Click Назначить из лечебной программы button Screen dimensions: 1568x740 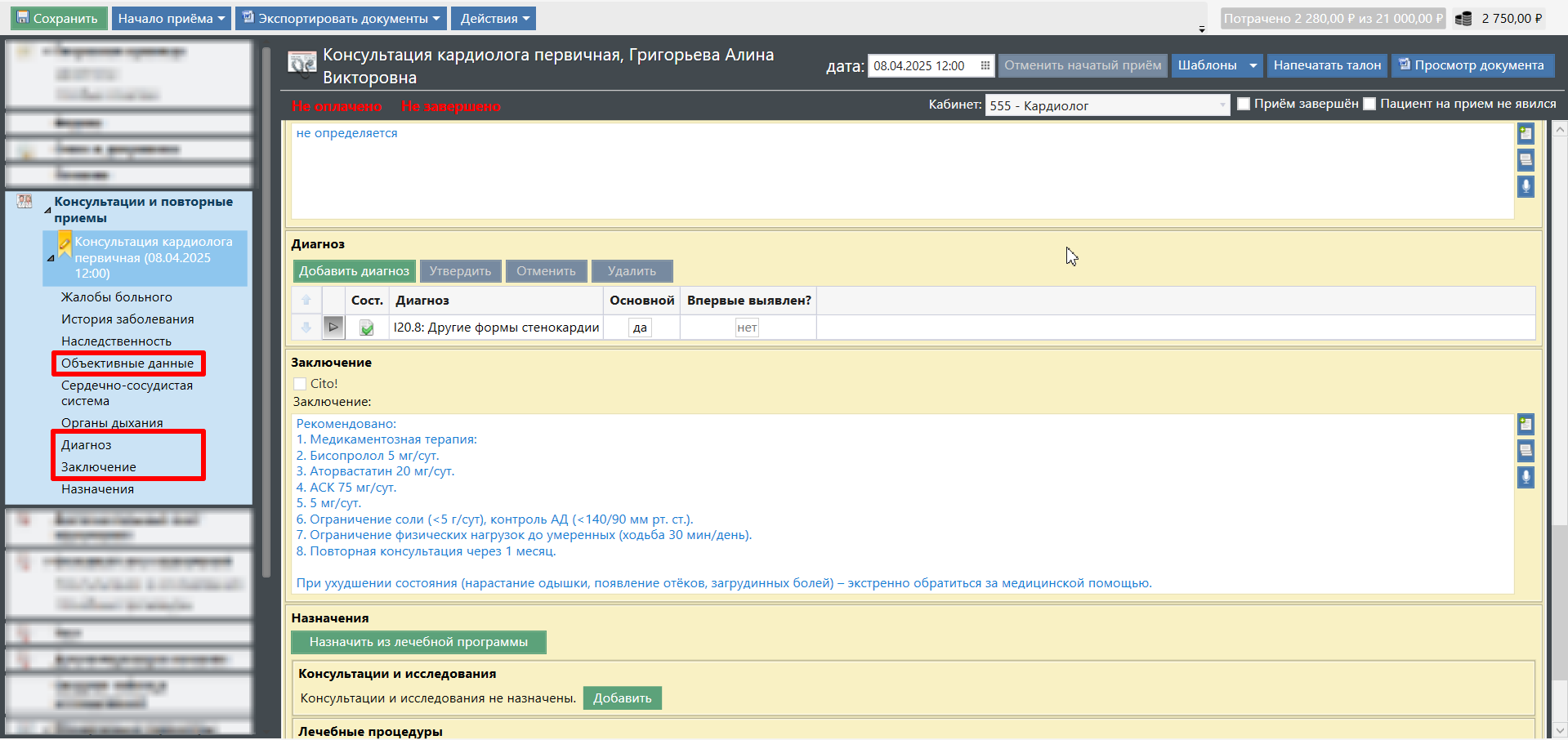pyautogui.click(x=418, y=642)
